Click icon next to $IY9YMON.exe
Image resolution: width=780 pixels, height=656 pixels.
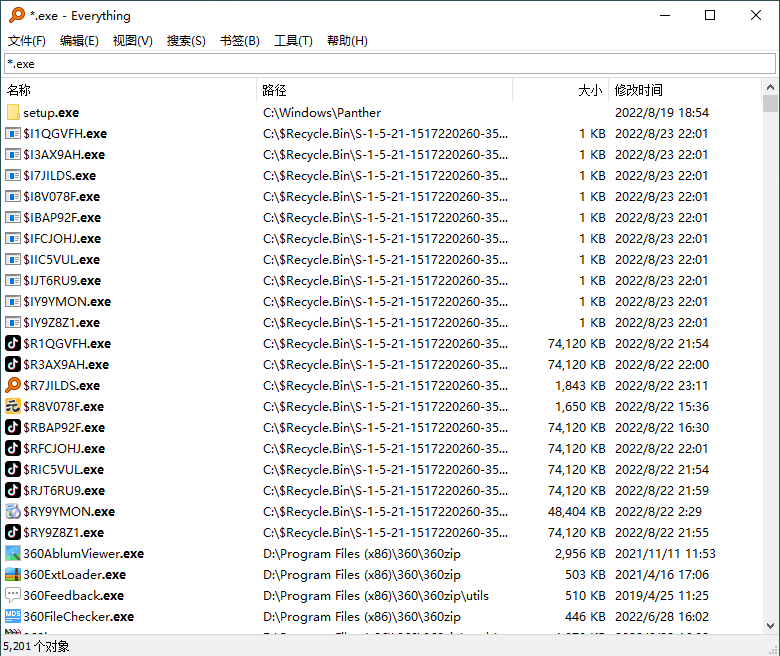click(x=13, y=301)
